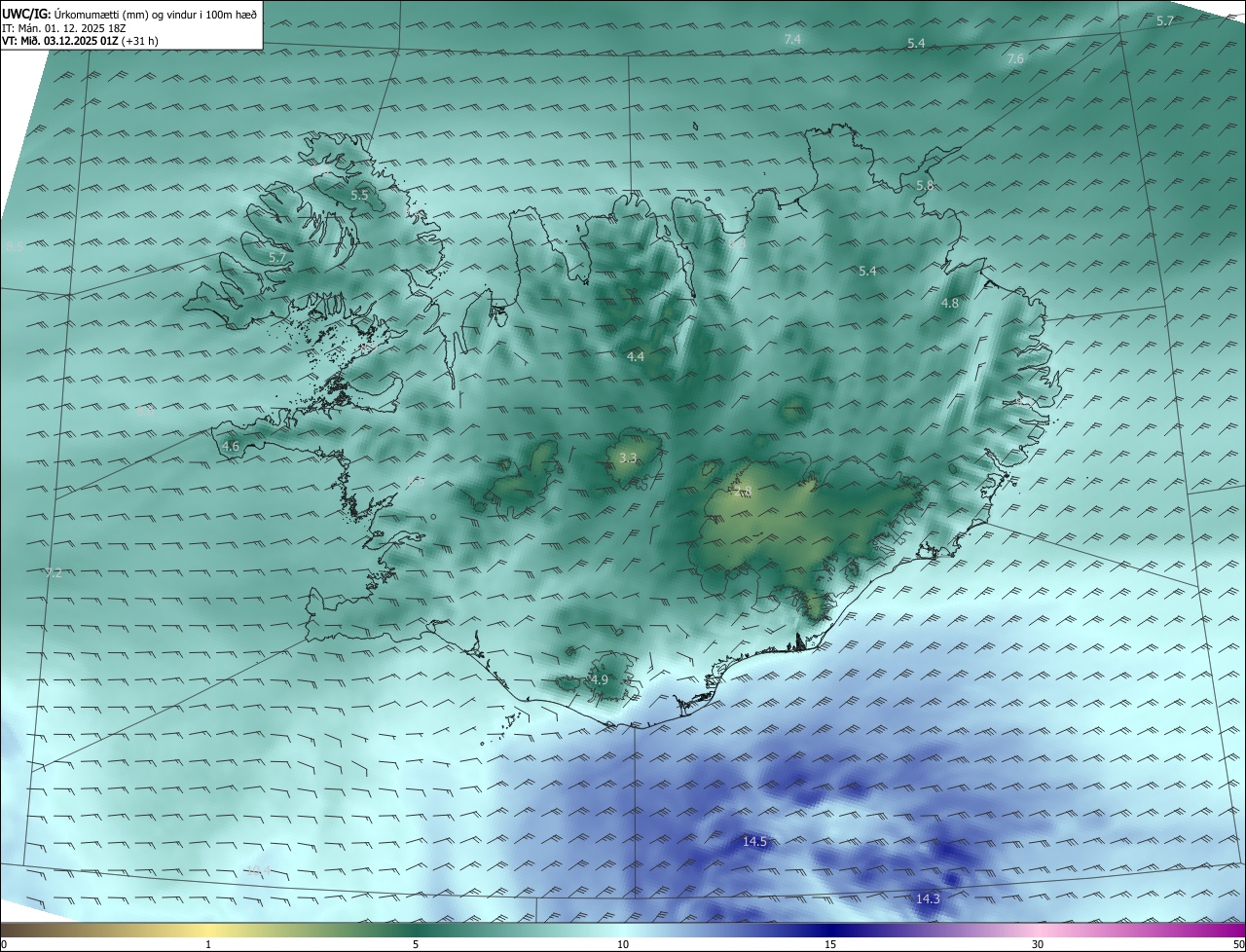Click the 4.8 value in east Iceland
1246x952 pixels.
pos(949,304)
